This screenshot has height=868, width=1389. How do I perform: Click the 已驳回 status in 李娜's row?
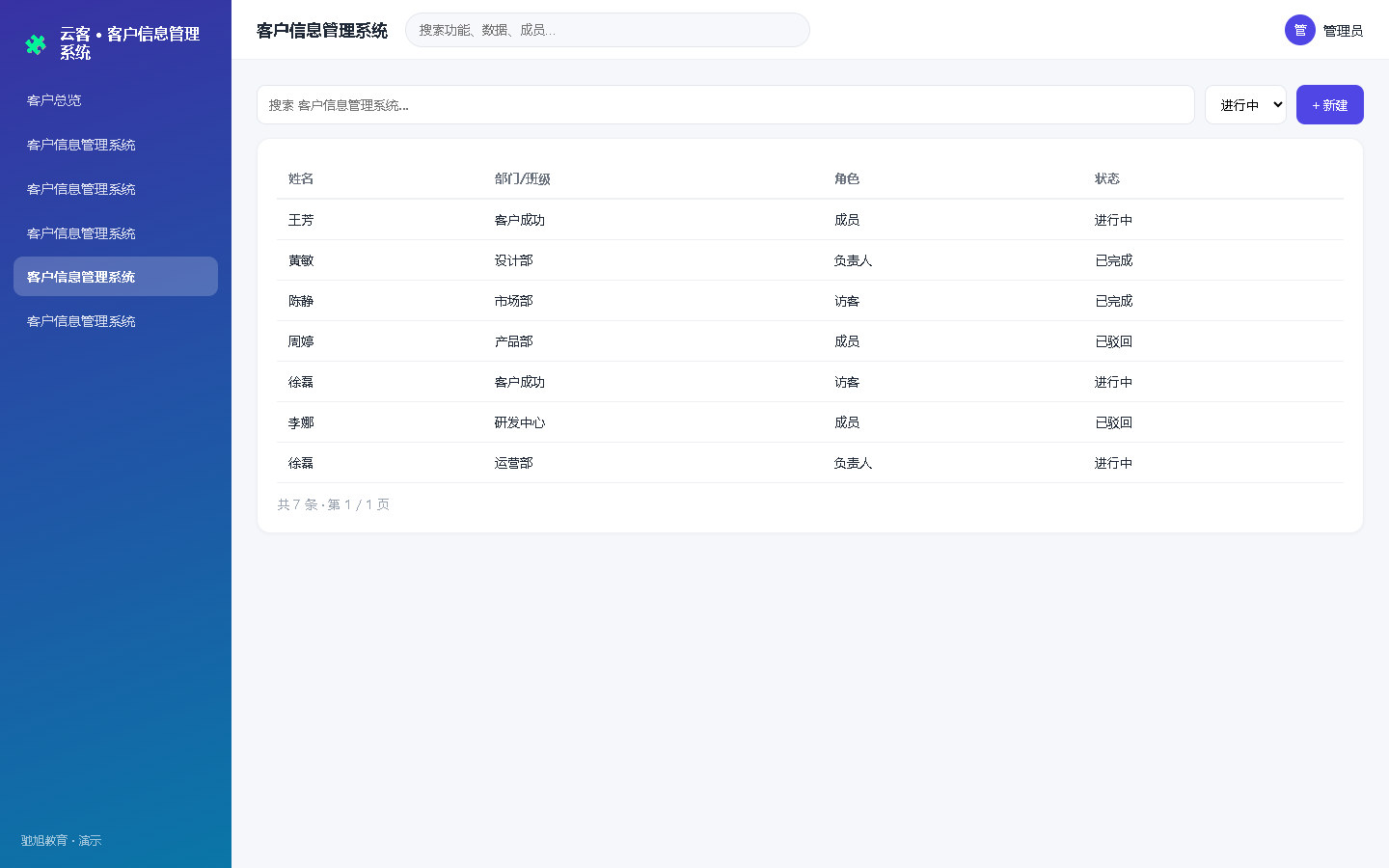pyautogui.click(x=1113, y=422)
